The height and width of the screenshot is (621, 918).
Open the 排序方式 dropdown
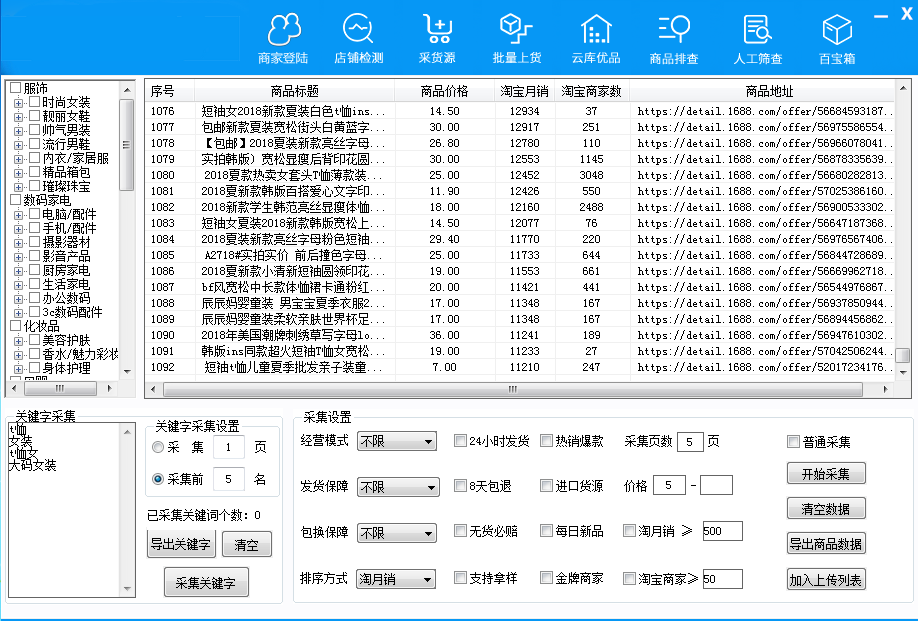tap(396, 579)
